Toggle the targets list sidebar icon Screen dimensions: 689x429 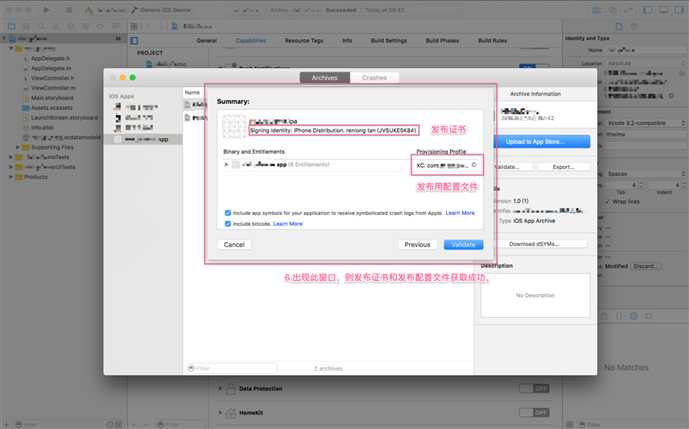(x=134, y=41)
